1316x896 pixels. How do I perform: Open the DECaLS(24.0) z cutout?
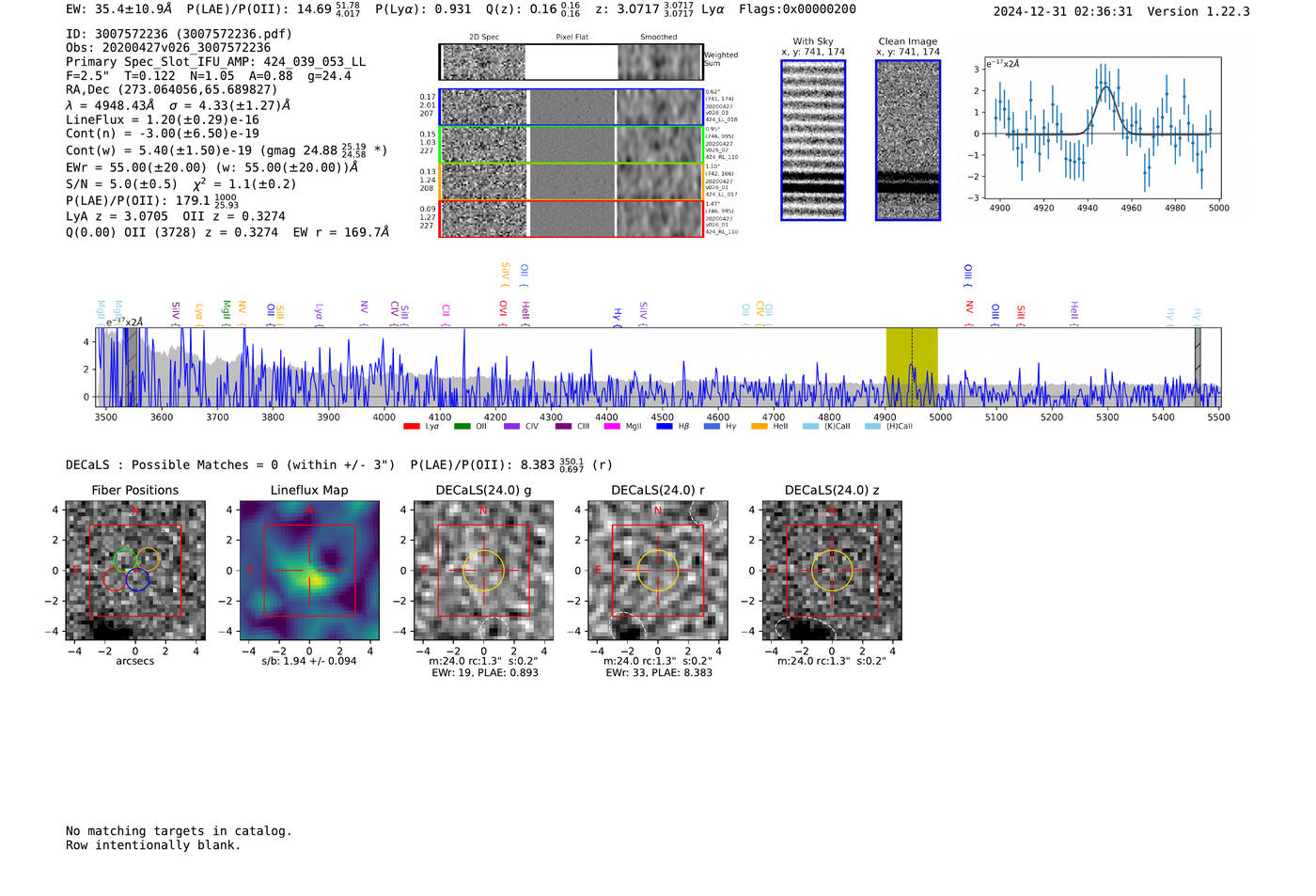click(x=832, y=571)
